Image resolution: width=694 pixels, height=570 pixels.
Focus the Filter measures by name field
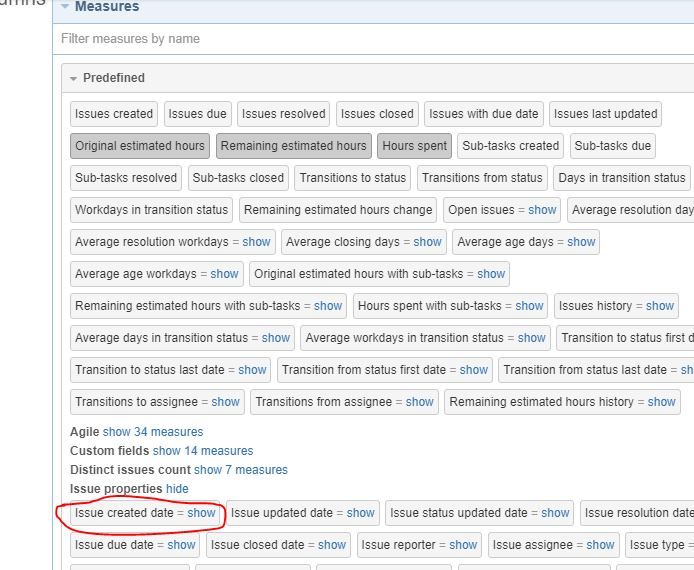373,39
